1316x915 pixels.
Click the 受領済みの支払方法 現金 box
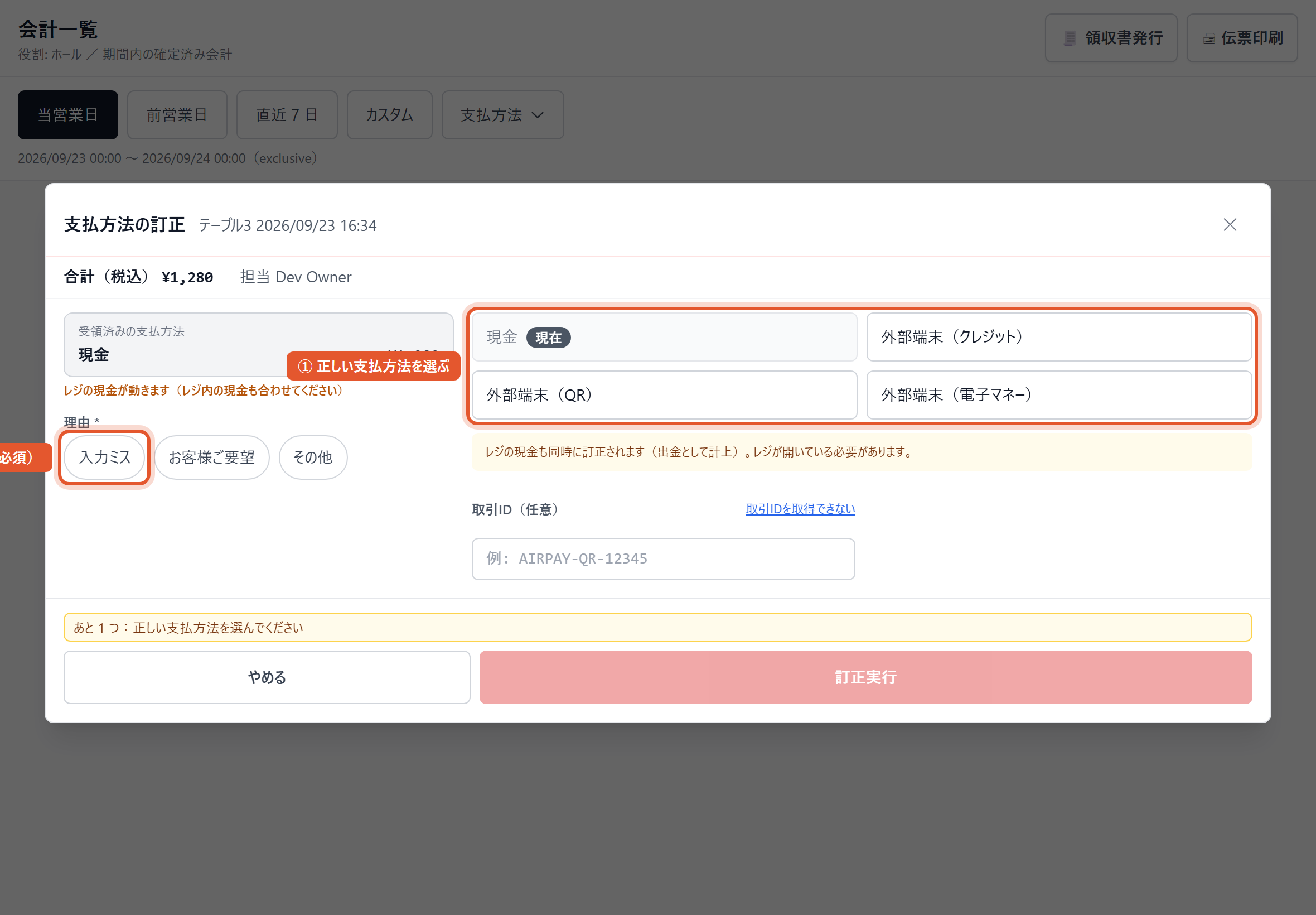(x=258, y=345)
